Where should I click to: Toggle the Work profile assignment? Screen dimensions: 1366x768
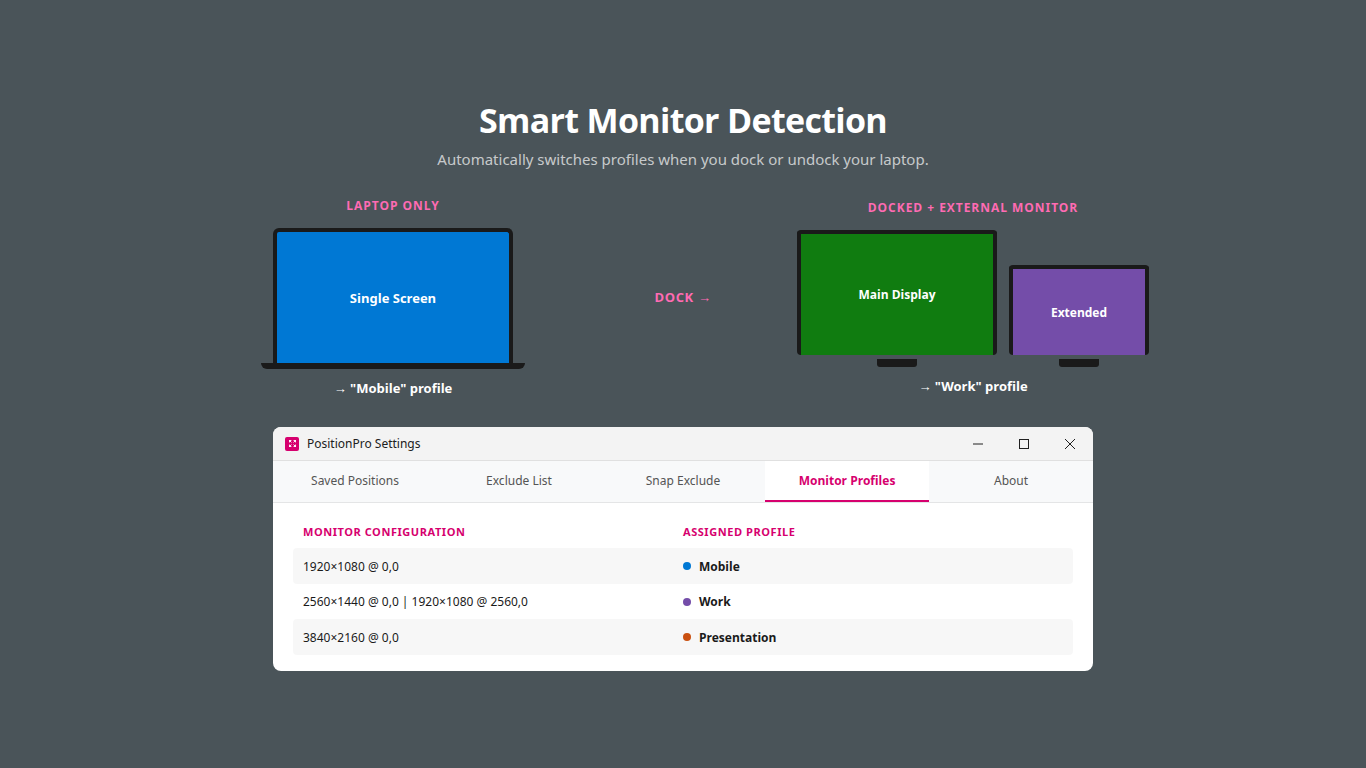[x=715, y=601]
